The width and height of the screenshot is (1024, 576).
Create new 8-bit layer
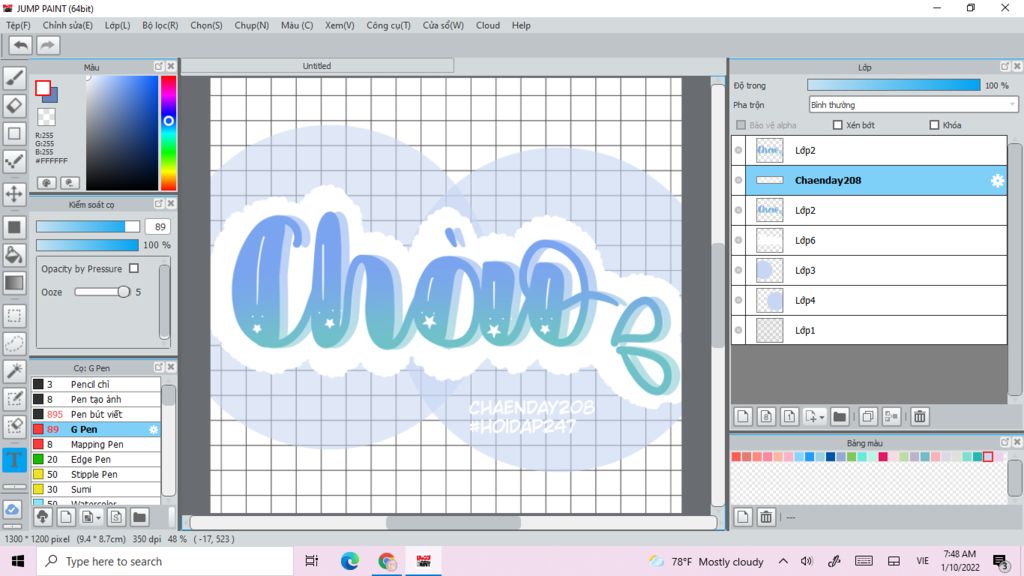tap(766, 417)
